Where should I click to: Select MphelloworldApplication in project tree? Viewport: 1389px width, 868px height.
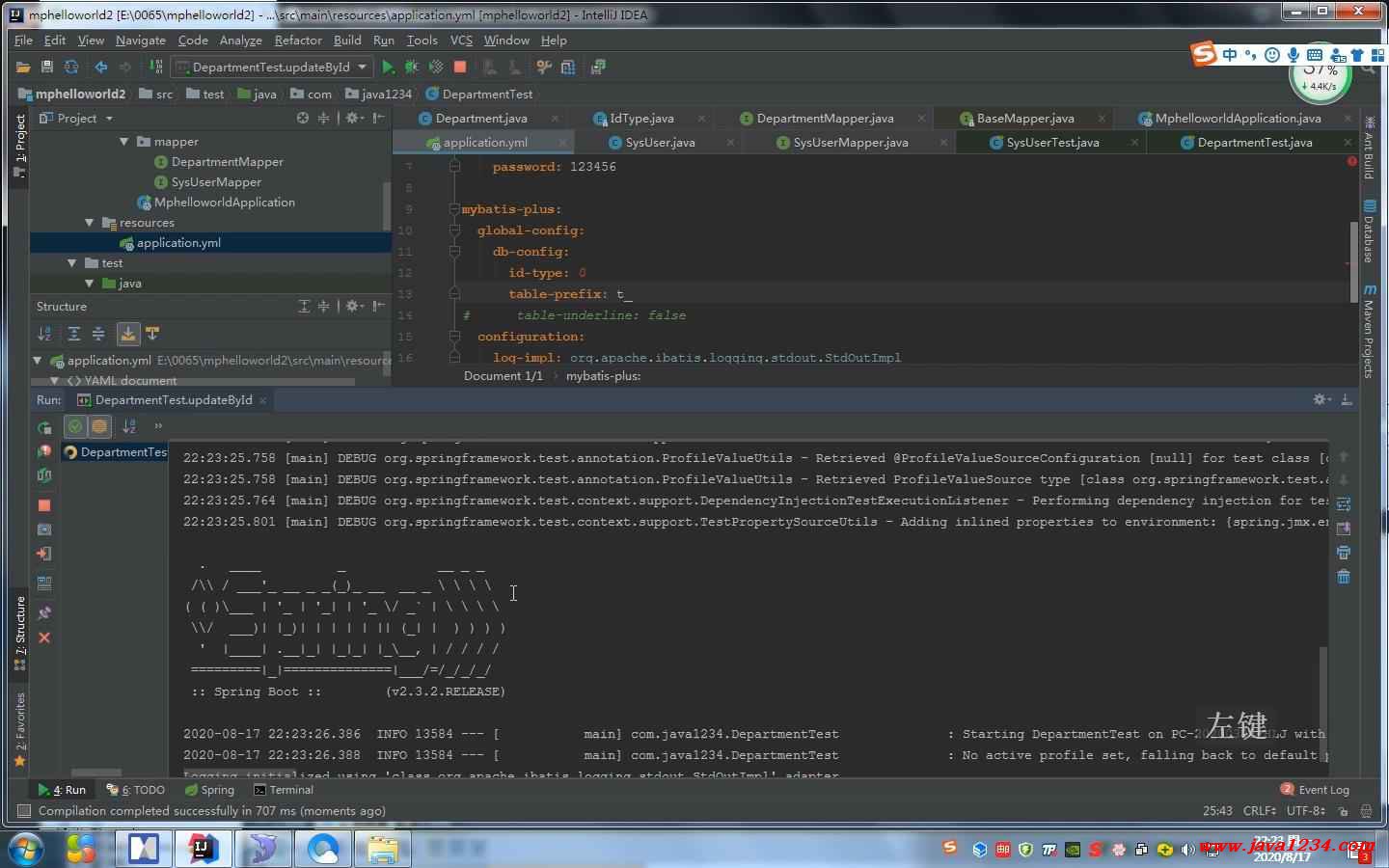tap(224, 203)
